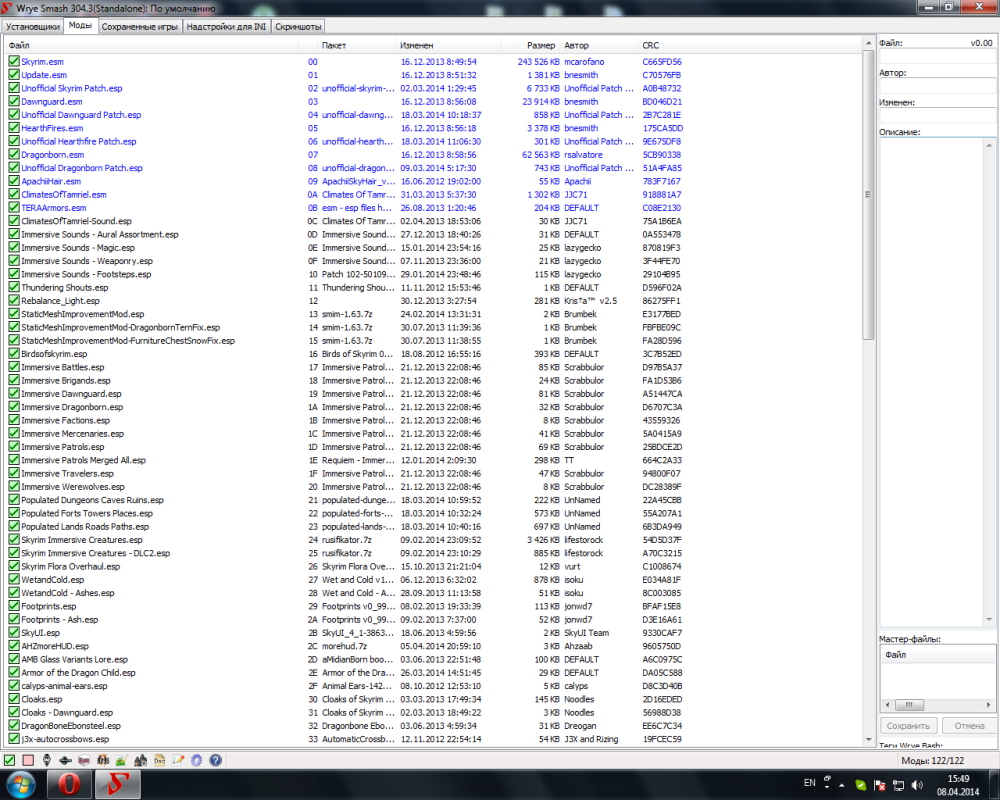This screenshot has width=1000, height=800.
Task: Click the mod list vertical scrollbar thumb
Action: pos(868,195)
